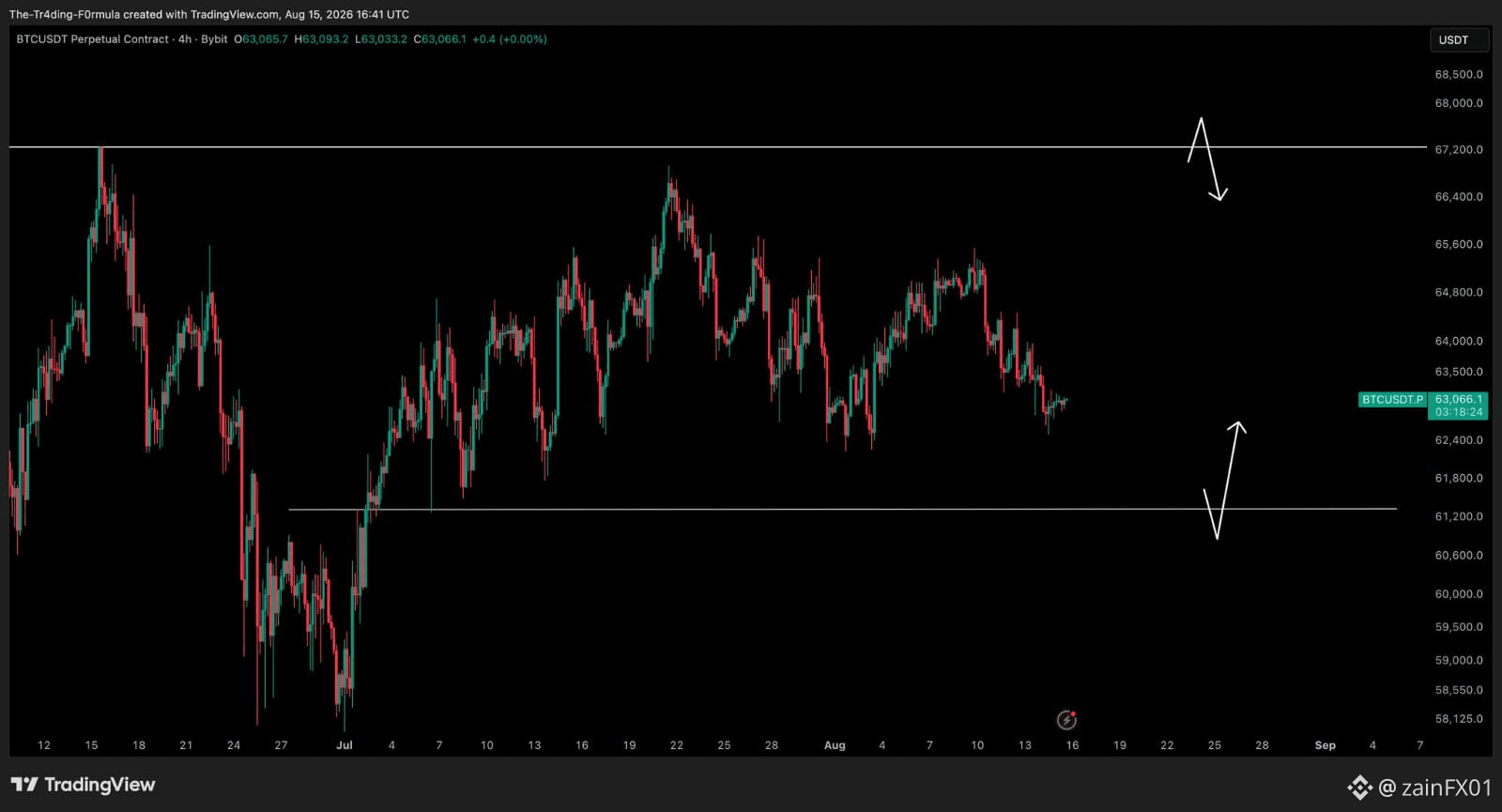Image resolution: width=1502 pixels, height=812 pixels.
Task: Click the date label 12 on time axis
Action: point(44,745)
